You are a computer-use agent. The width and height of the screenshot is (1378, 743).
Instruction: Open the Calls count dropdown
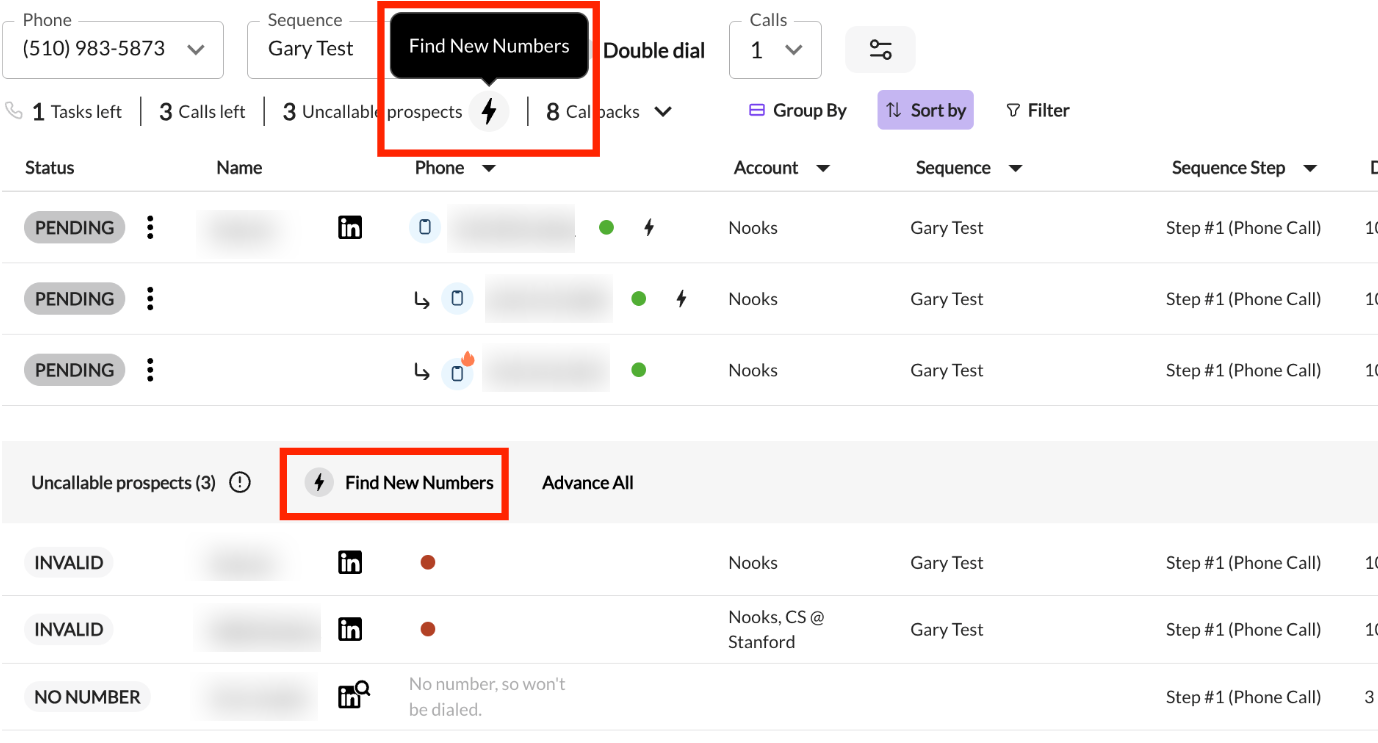click(x=775, y=49)
